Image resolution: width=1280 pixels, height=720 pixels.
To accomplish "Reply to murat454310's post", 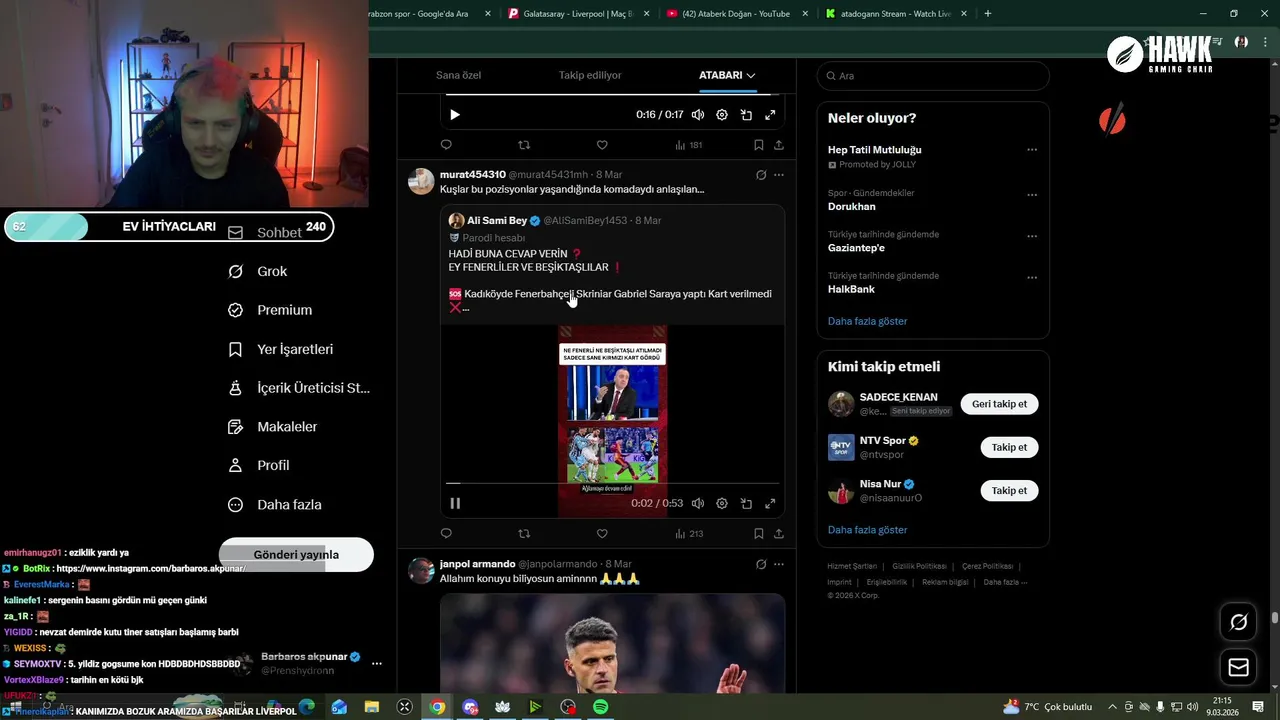I will pyautogui.click(x=446, y=534).
